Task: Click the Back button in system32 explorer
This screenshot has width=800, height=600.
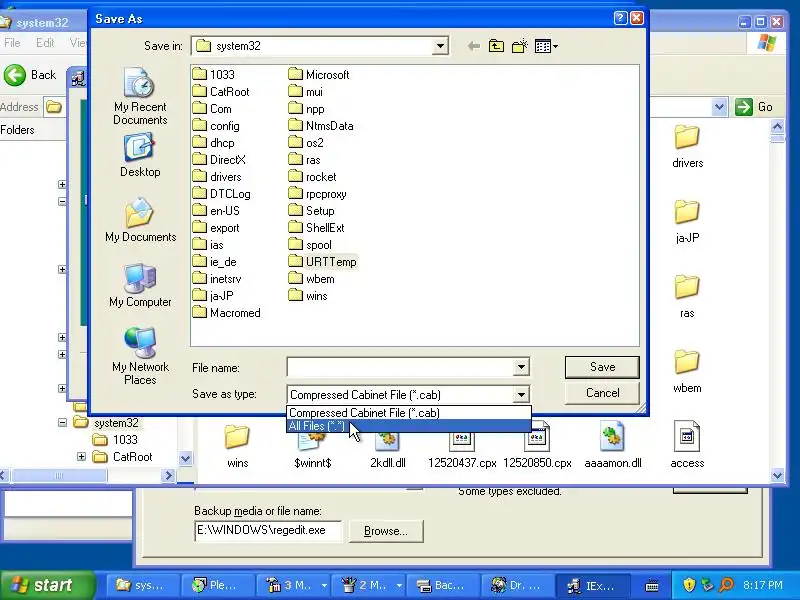Action: pos(30,75)
